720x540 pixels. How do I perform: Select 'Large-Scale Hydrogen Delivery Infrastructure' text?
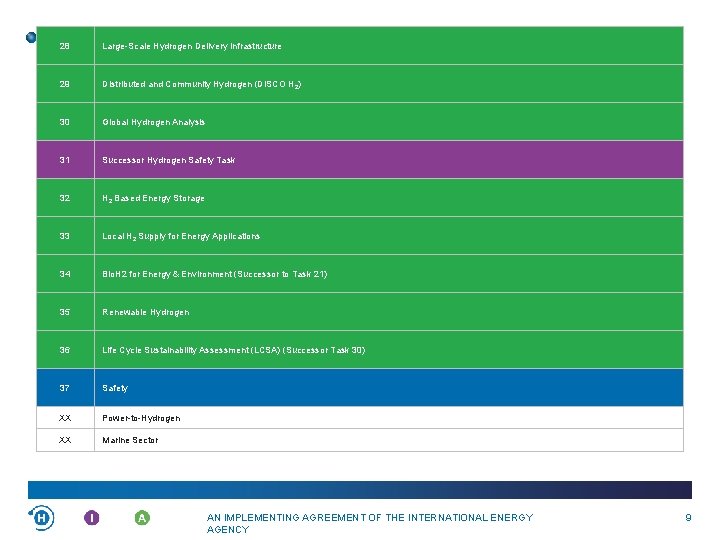point(192,46)
